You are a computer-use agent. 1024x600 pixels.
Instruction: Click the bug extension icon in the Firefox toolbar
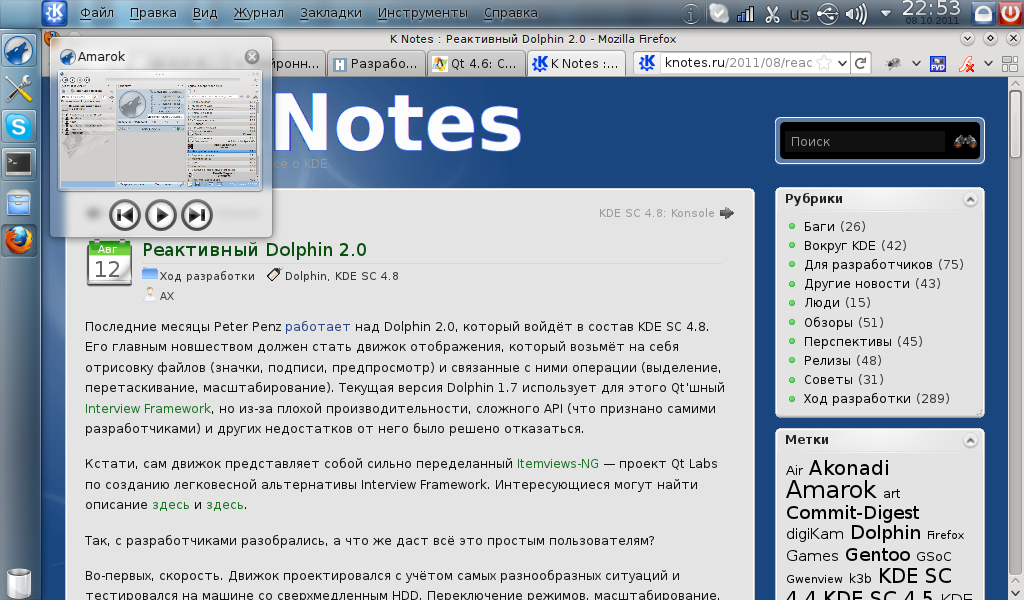(x=893, y=63)
